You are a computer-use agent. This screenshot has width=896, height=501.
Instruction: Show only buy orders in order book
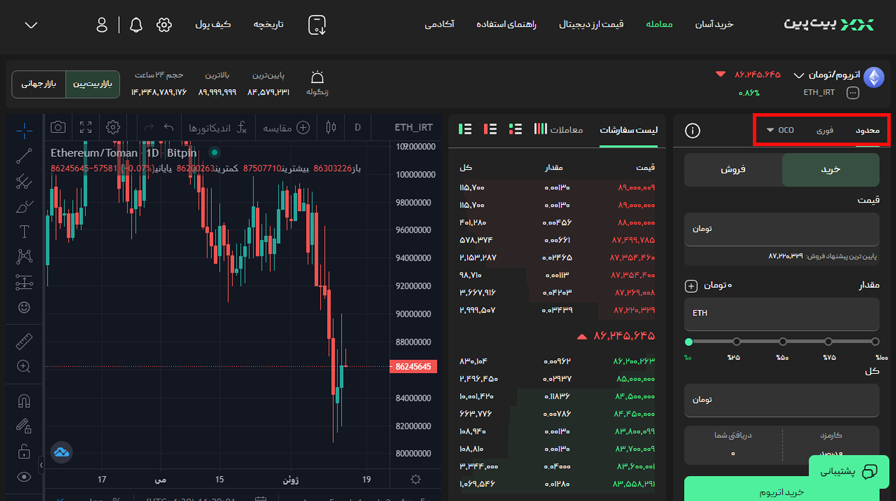[x=465, y=129]
